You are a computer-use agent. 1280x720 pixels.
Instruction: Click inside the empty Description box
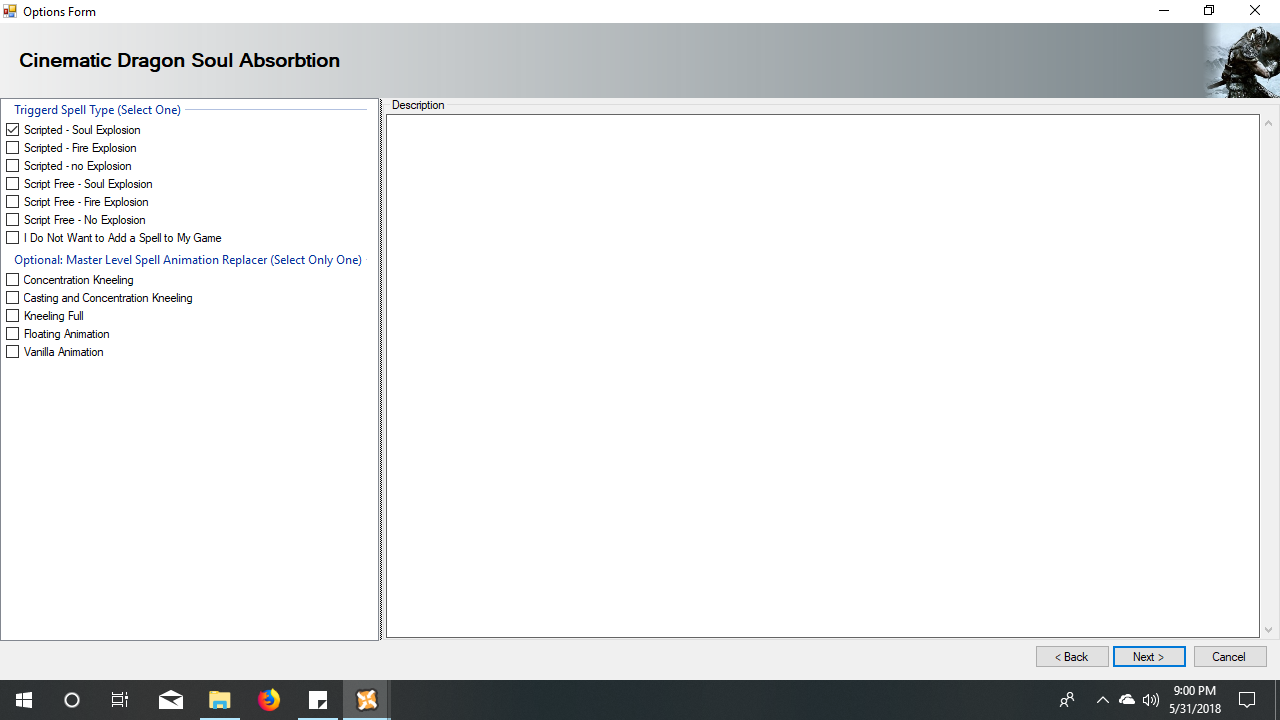pos(822,375)
